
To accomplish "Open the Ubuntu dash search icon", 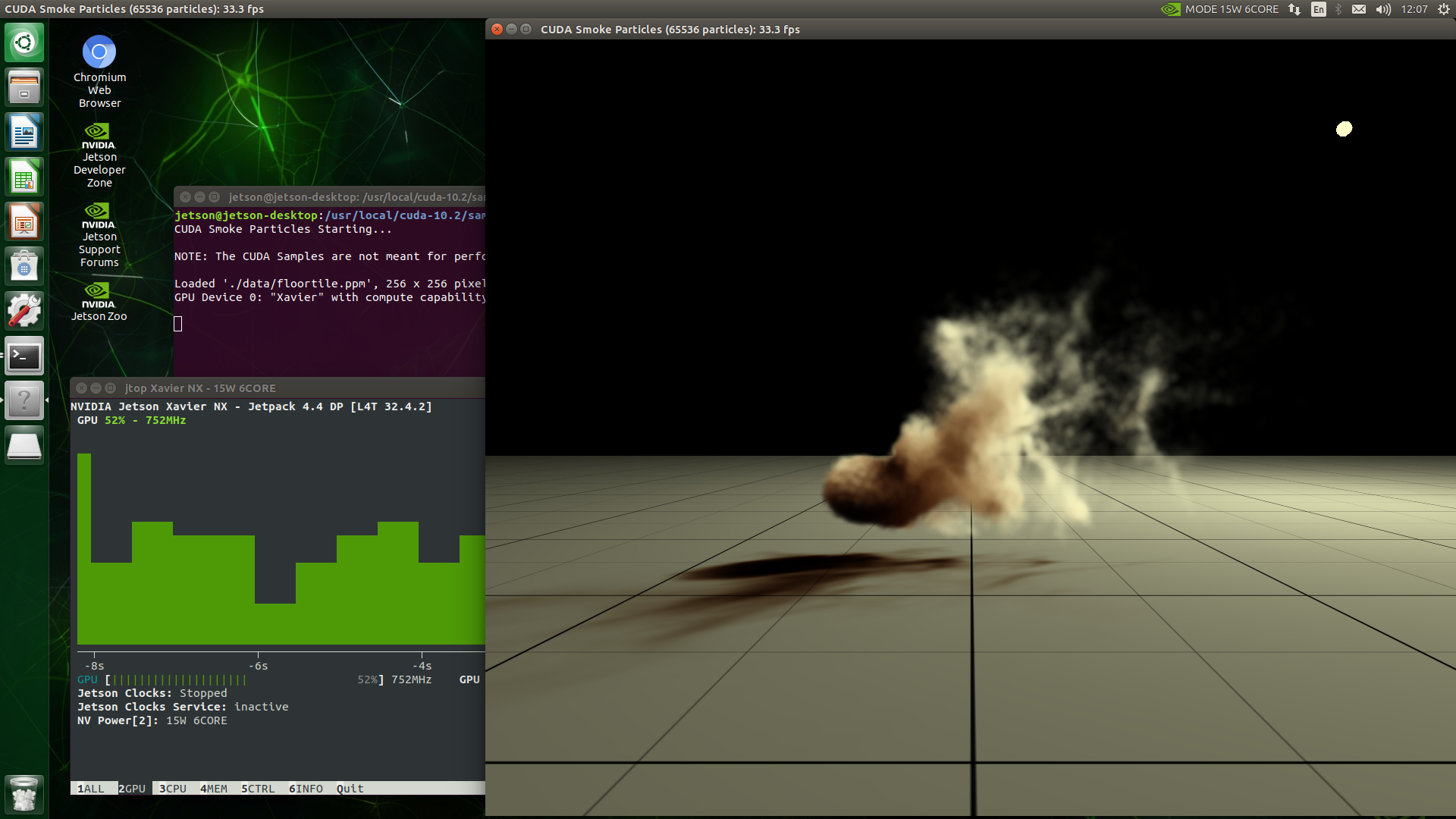I will (x=24, y=42).
